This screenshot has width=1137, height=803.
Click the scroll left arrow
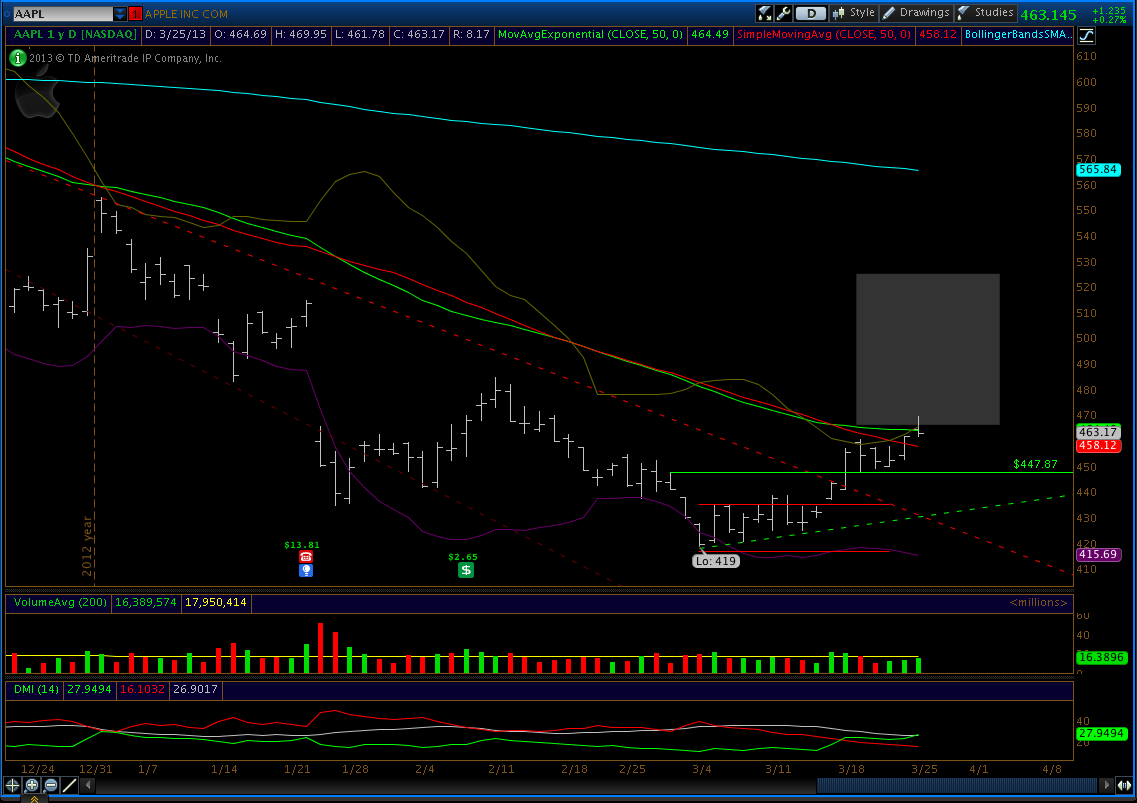[x=88, y=784]
